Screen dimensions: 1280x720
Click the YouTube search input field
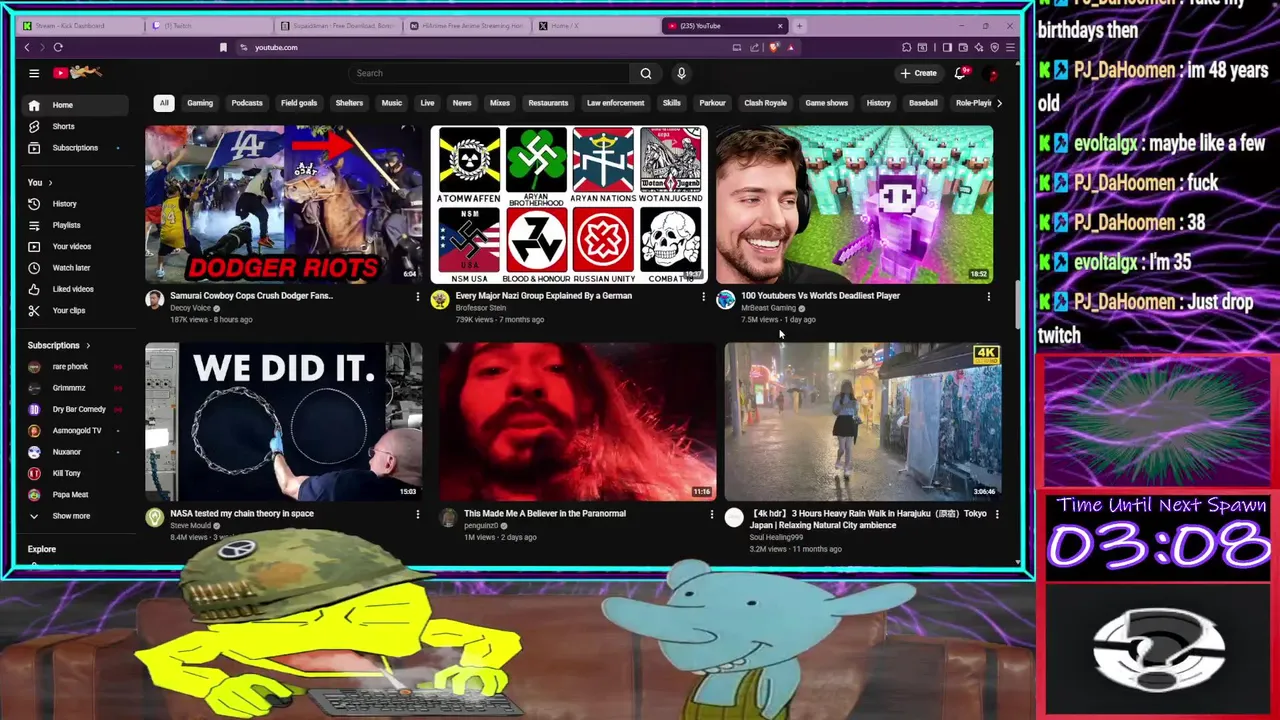tap(490, 73)
